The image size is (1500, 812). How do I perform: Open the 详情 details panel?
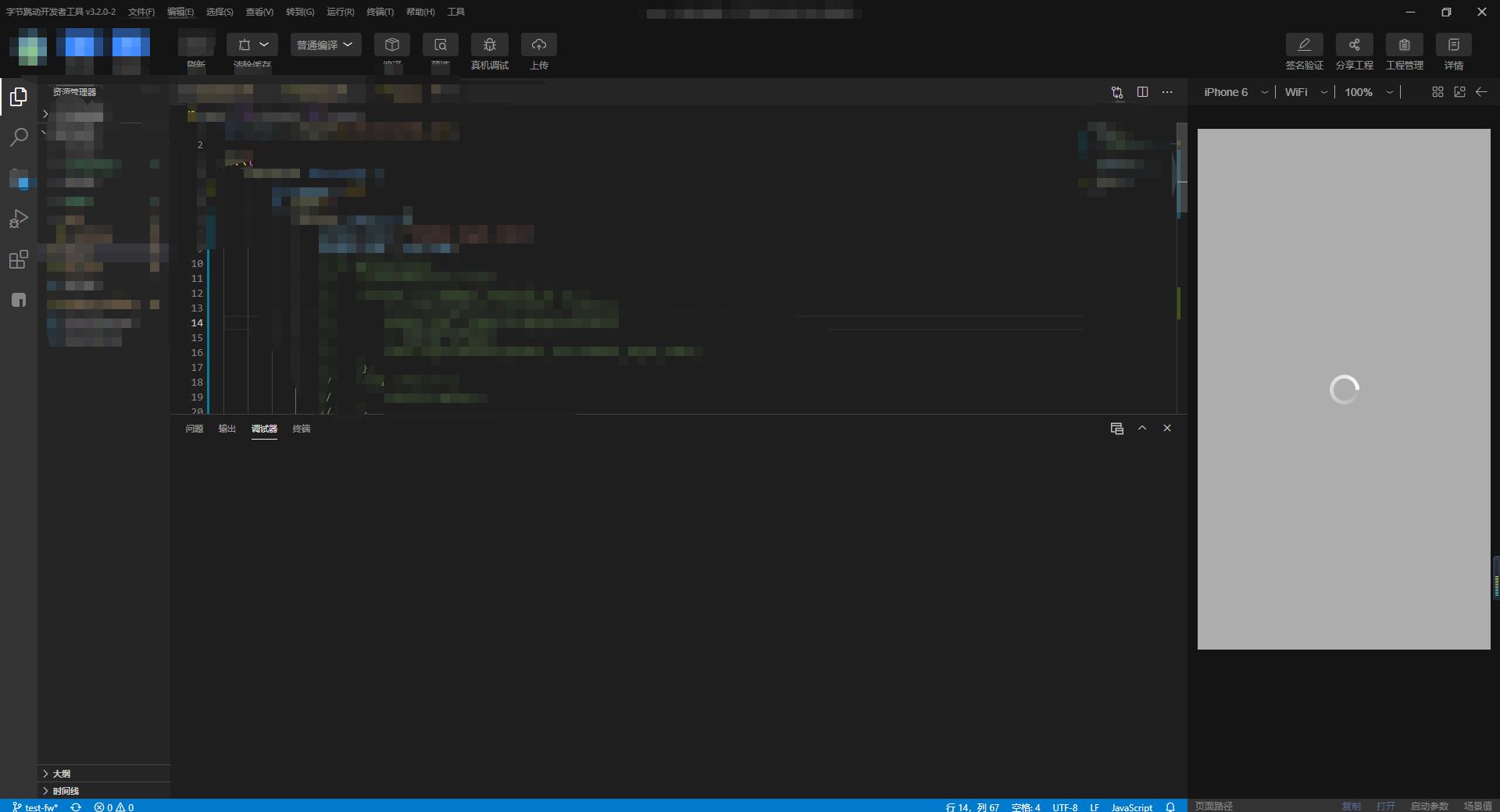point(1453,45)
